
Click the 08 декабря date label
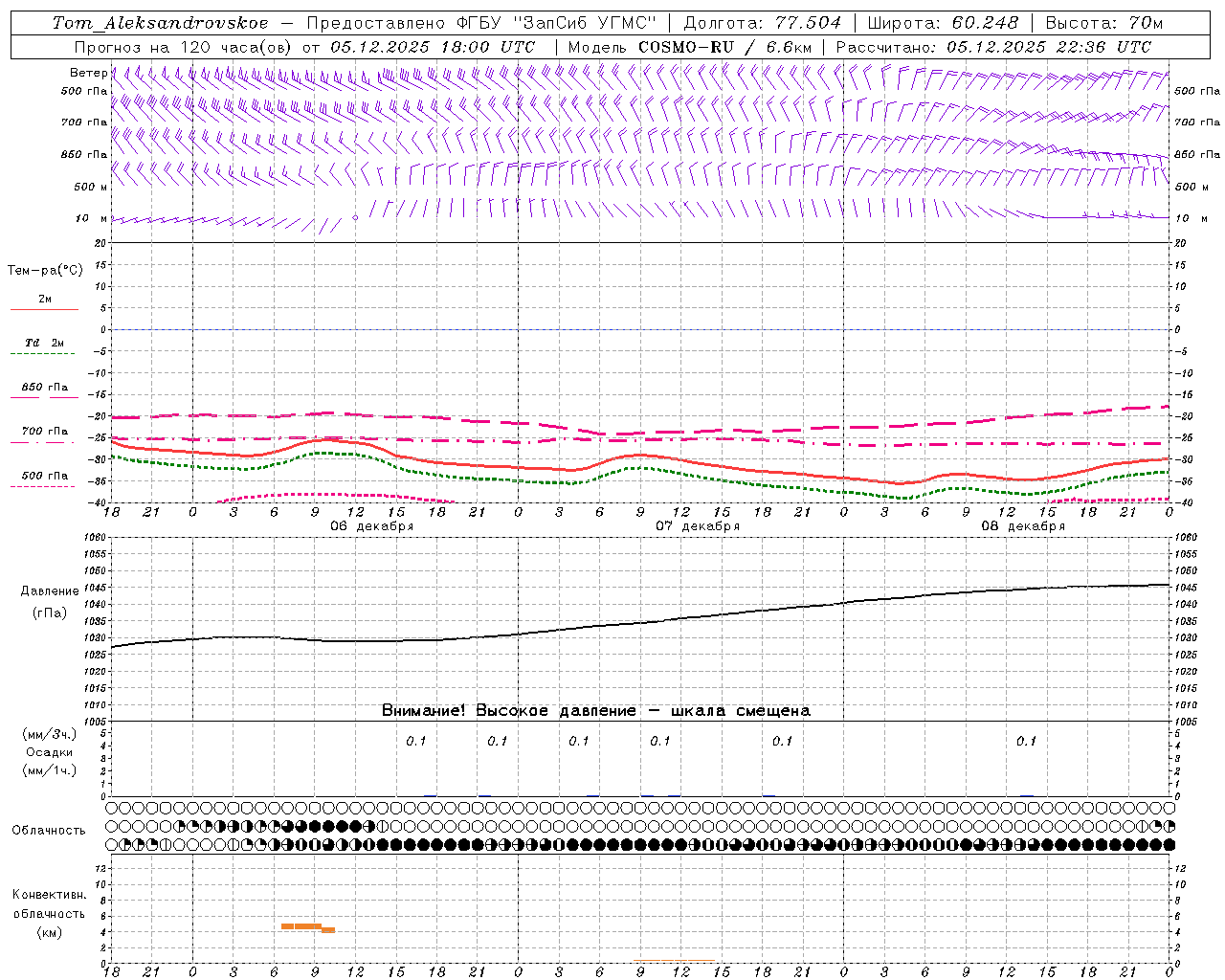pyautogui.click(x=1023, y=525)
